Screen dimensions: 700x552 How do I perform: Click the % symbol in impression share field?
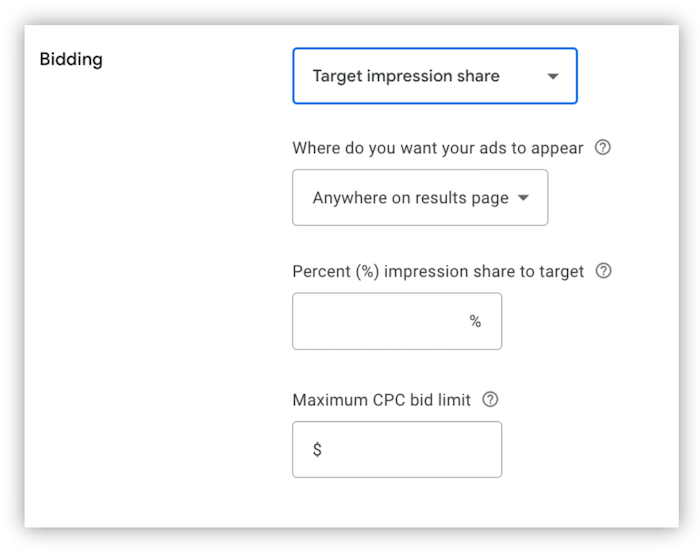click(x=475, y=321)
